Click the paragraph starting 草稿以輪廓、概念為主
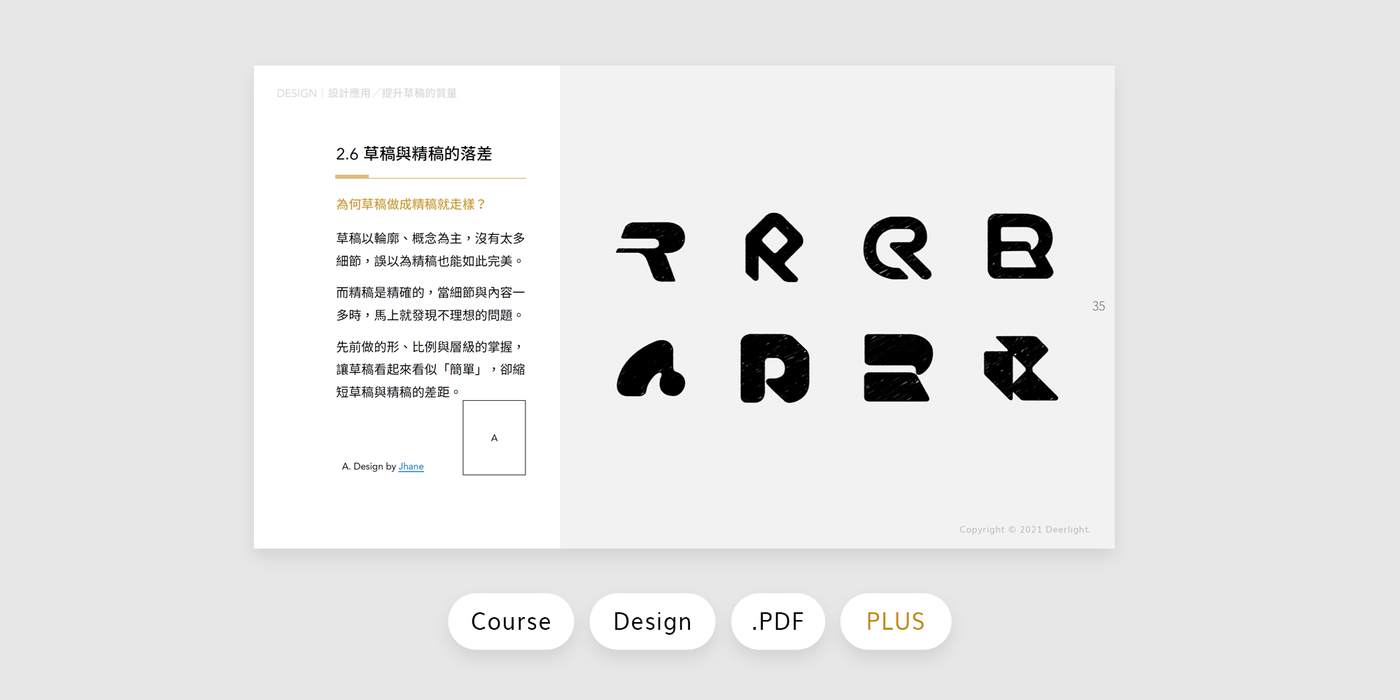 click(x=431, y=249)
